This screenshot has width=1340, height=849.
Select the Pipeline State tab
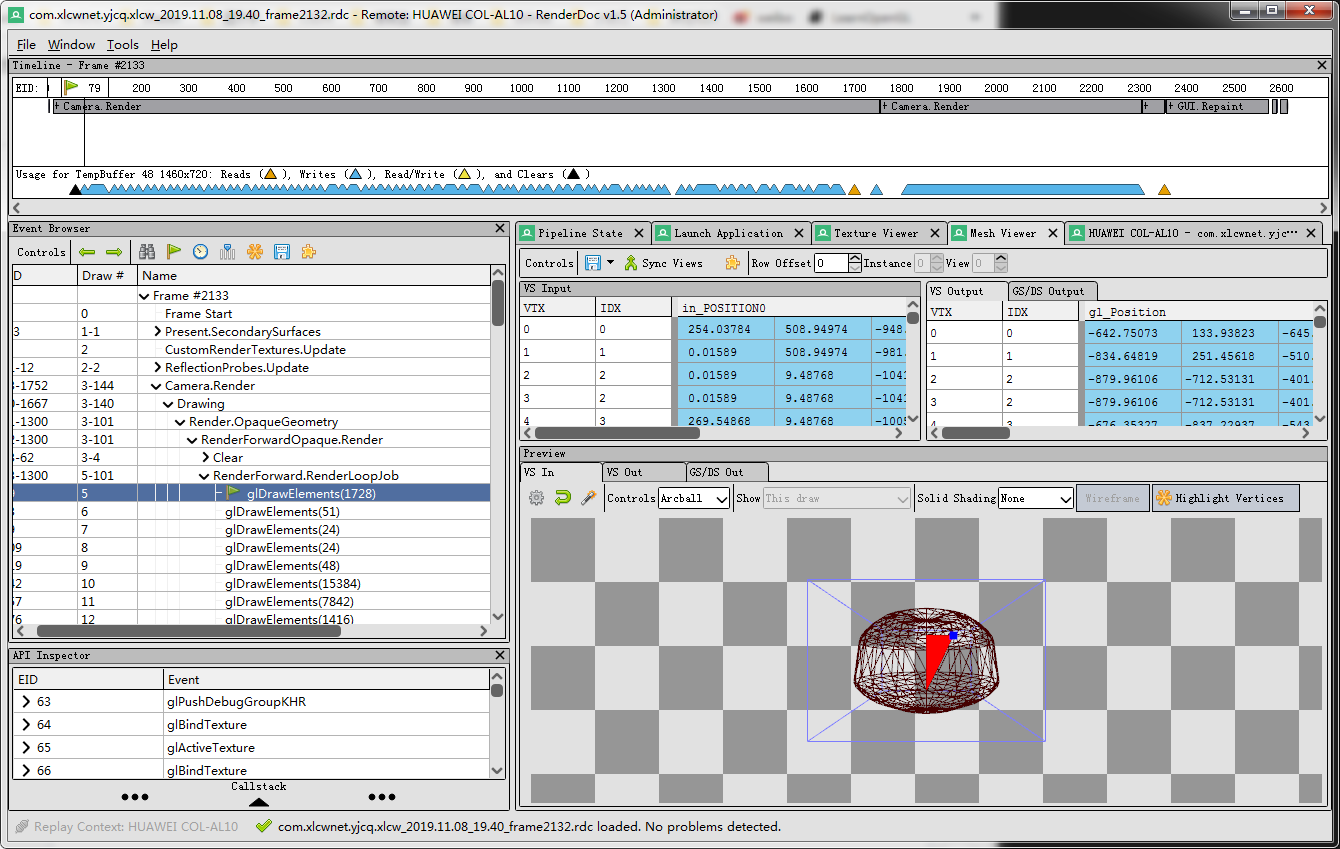(x=582, y=232)
